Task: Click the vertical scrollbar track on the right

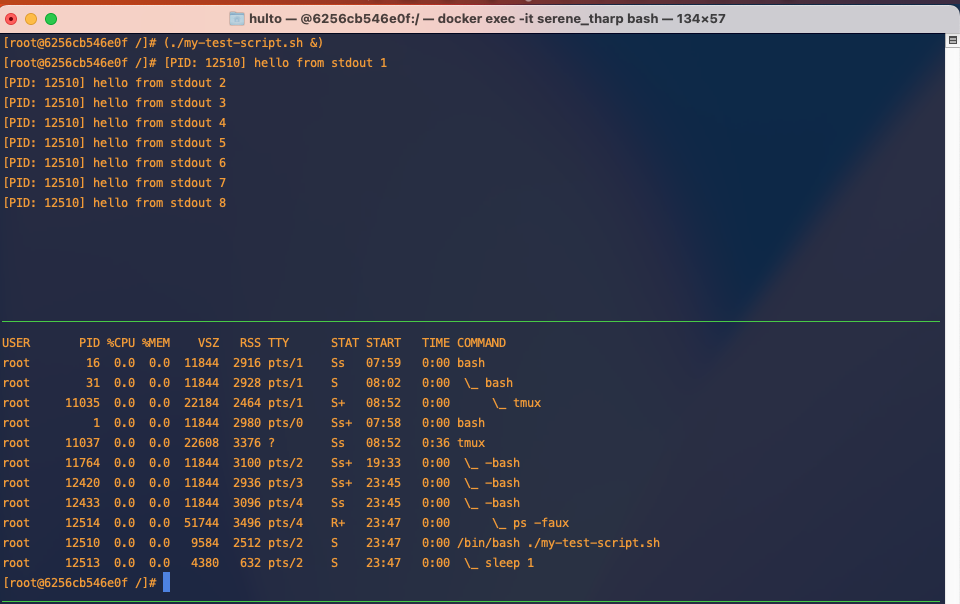Action: click(x=953, y=324)
